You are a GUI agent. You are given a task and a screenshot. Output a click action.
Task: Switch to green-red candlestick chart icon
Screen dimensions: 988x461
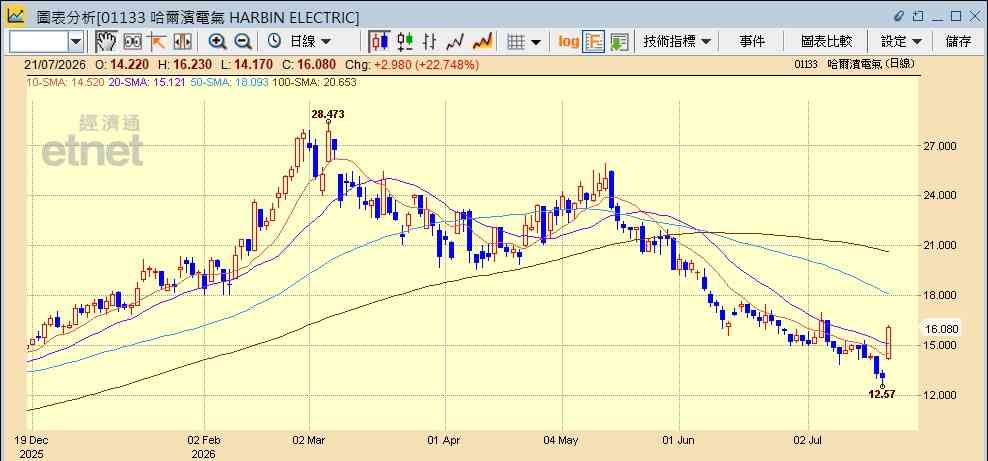(405, 42)
